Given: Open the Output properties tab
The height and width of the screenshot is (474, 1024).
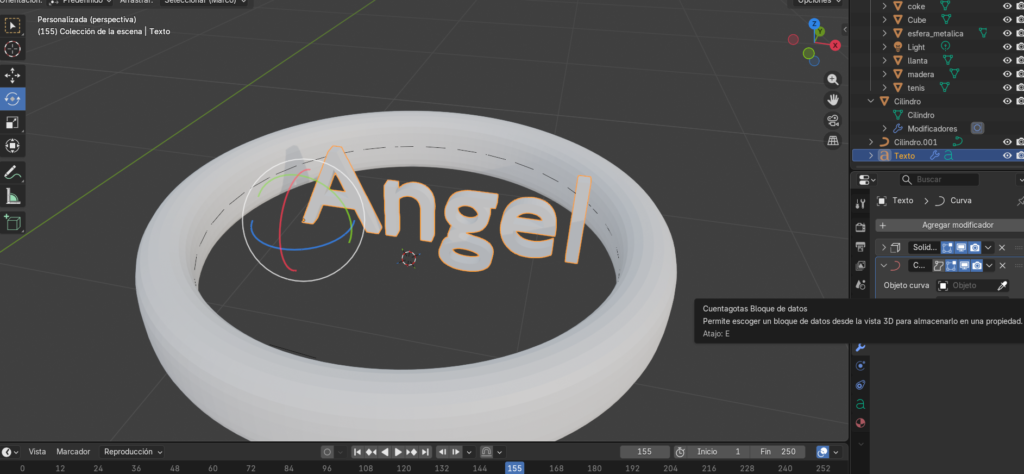Looking at the screenshot, I should click(x=860, y=246).
